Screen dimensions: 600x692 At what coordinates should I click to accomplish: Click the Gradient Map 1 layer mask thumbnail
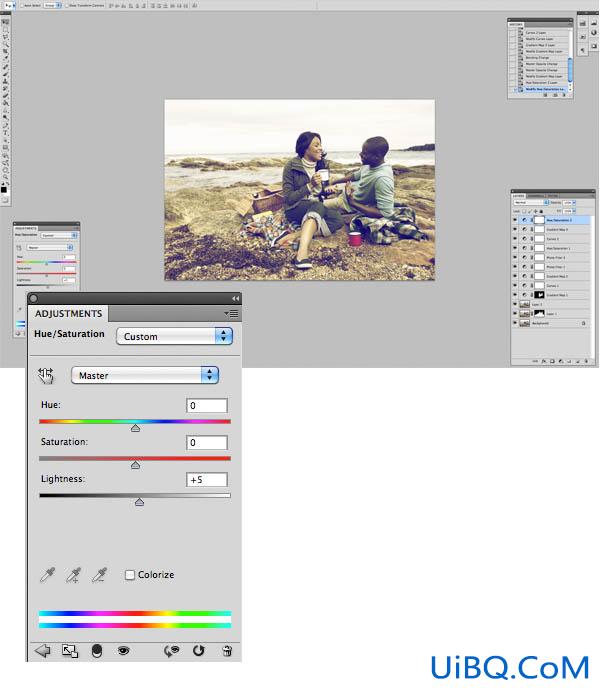point(540,295)
